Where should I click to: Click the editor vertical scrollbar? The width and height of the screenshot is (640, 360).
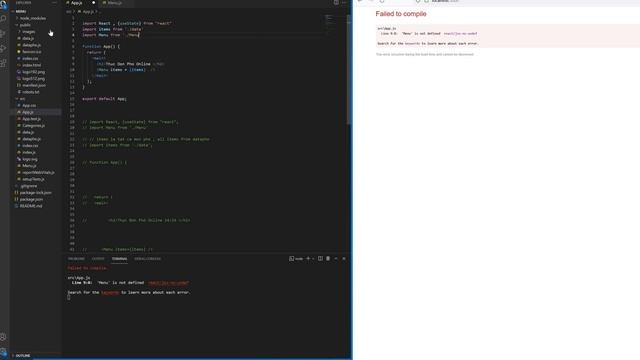coord(349,69)
